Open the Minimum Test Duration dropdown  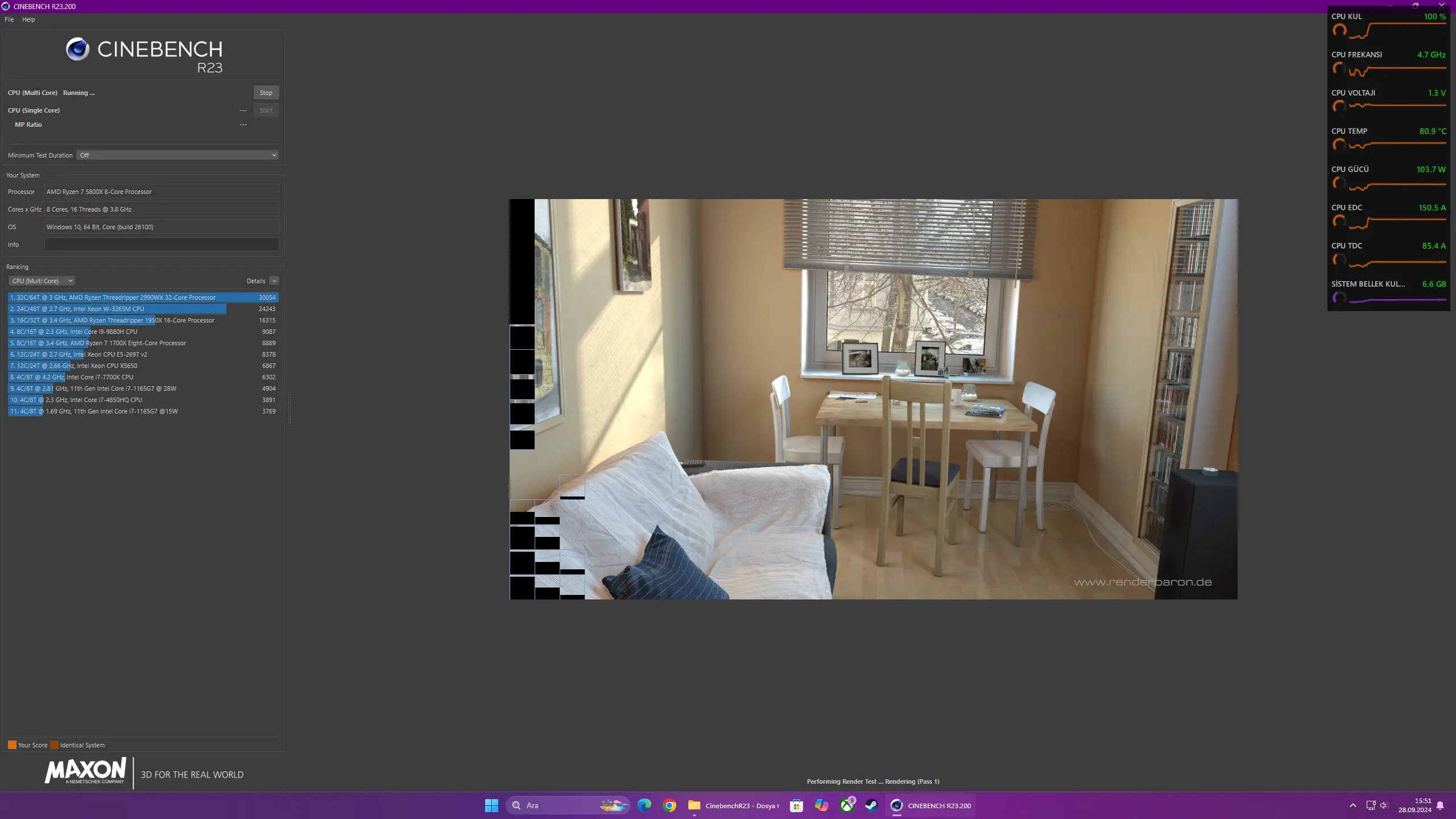coord(177,155)
